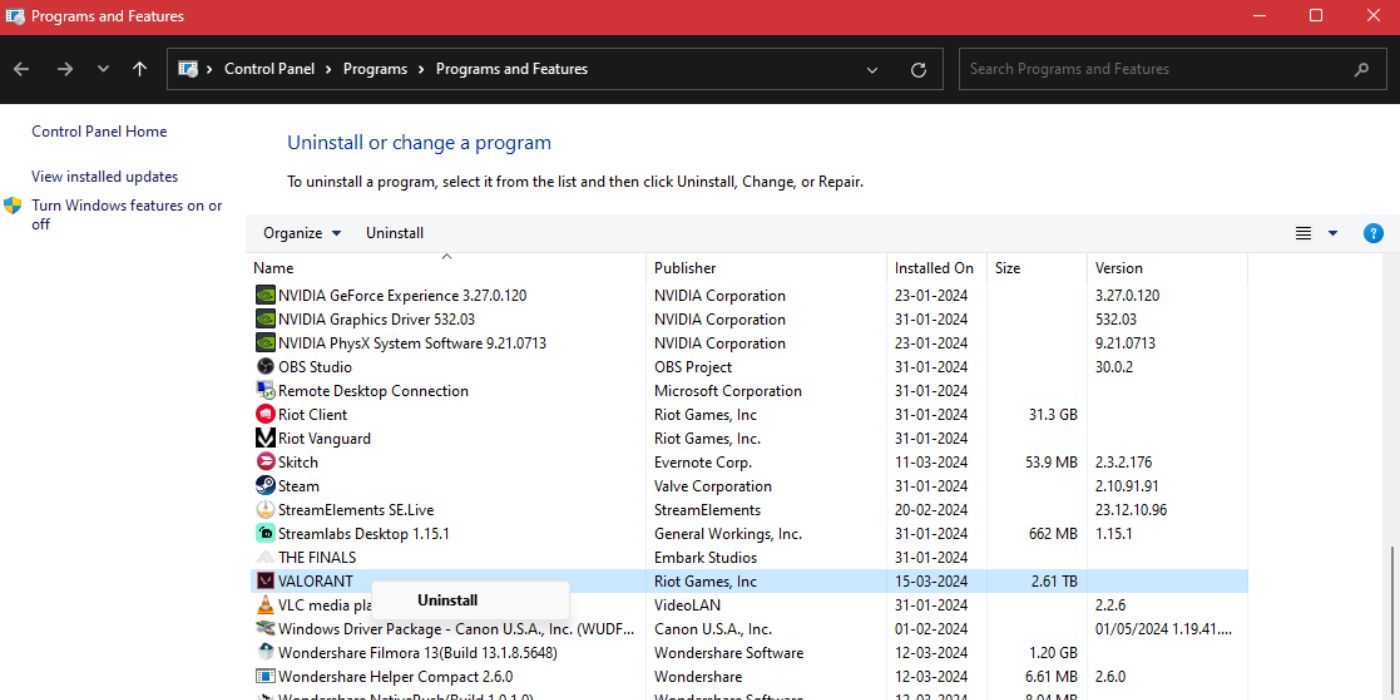Select the NVIDIA GeForce Experience icon

264,295
